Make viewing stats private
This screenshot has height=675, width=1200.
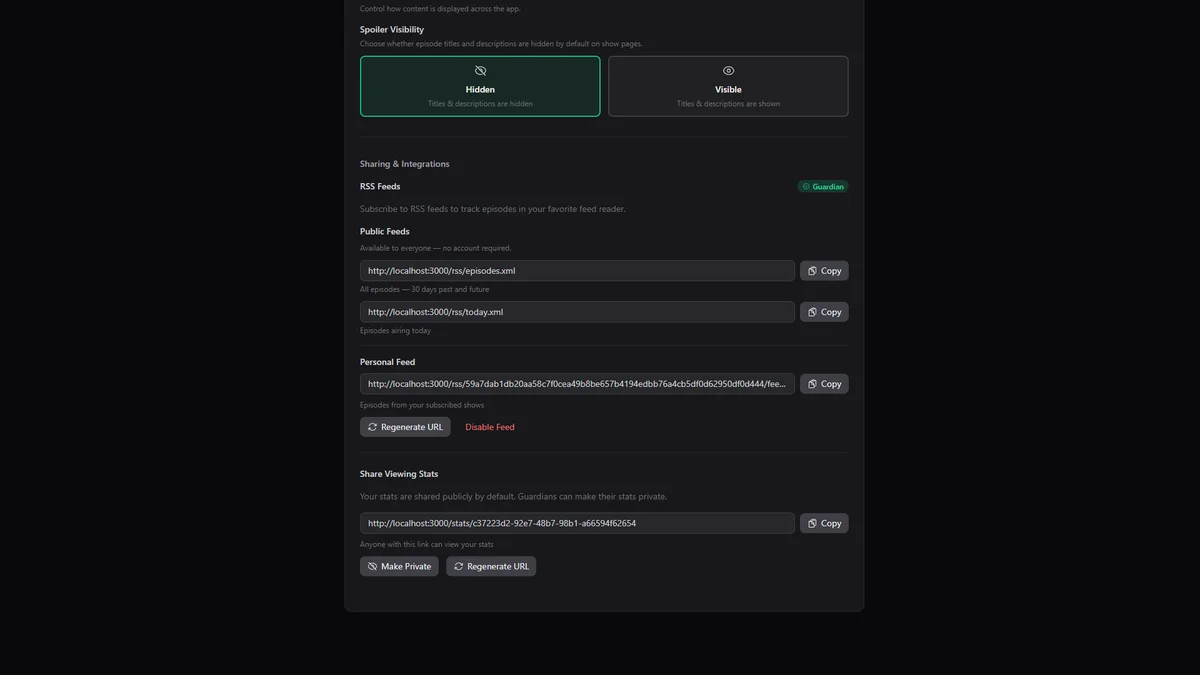coord(399,565)
